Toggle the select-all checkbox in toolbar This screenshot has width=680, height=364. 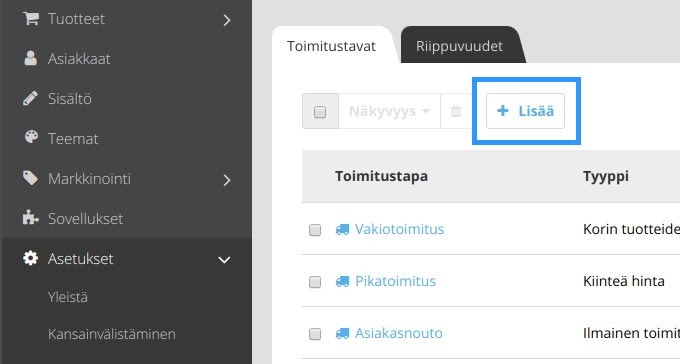(320, 112)
